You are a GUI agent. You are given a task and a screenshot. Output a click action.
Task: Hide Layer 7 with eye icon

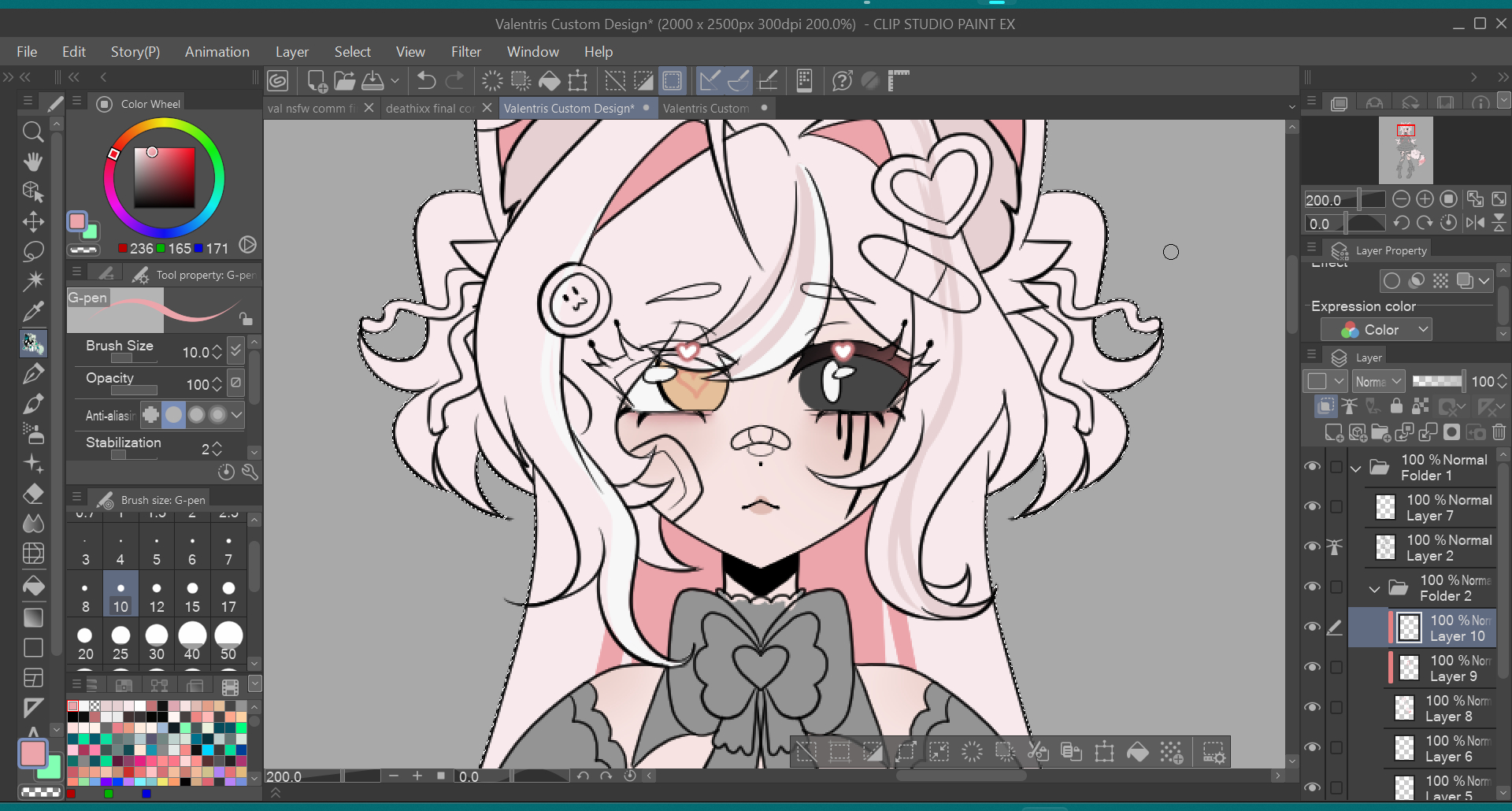[x=1312, y=506]
